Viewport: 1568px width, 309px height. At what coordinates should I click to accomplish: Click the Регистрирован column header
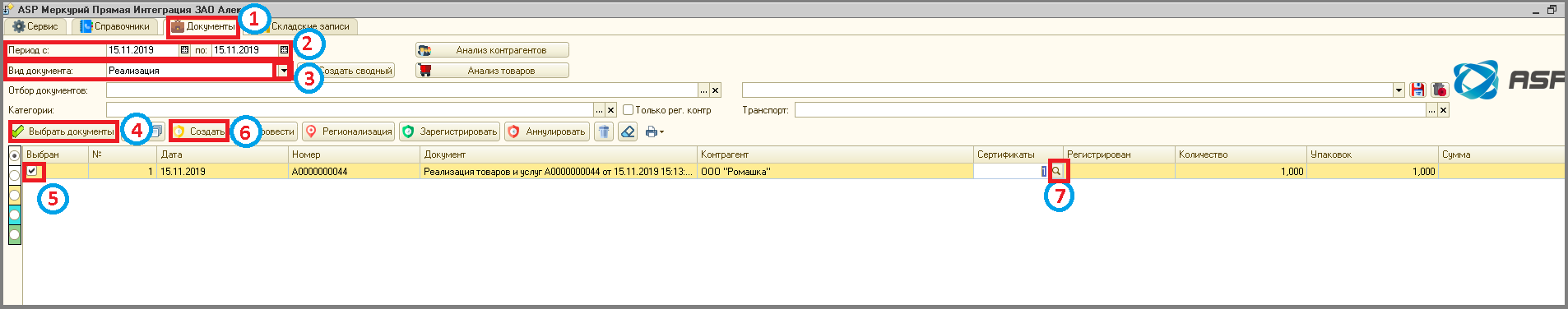tap(1119, 154)
